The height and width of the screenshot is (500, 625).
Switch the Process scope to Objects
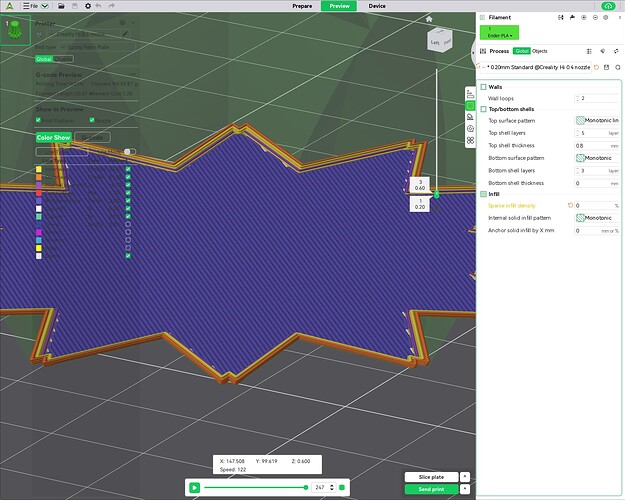540,50
